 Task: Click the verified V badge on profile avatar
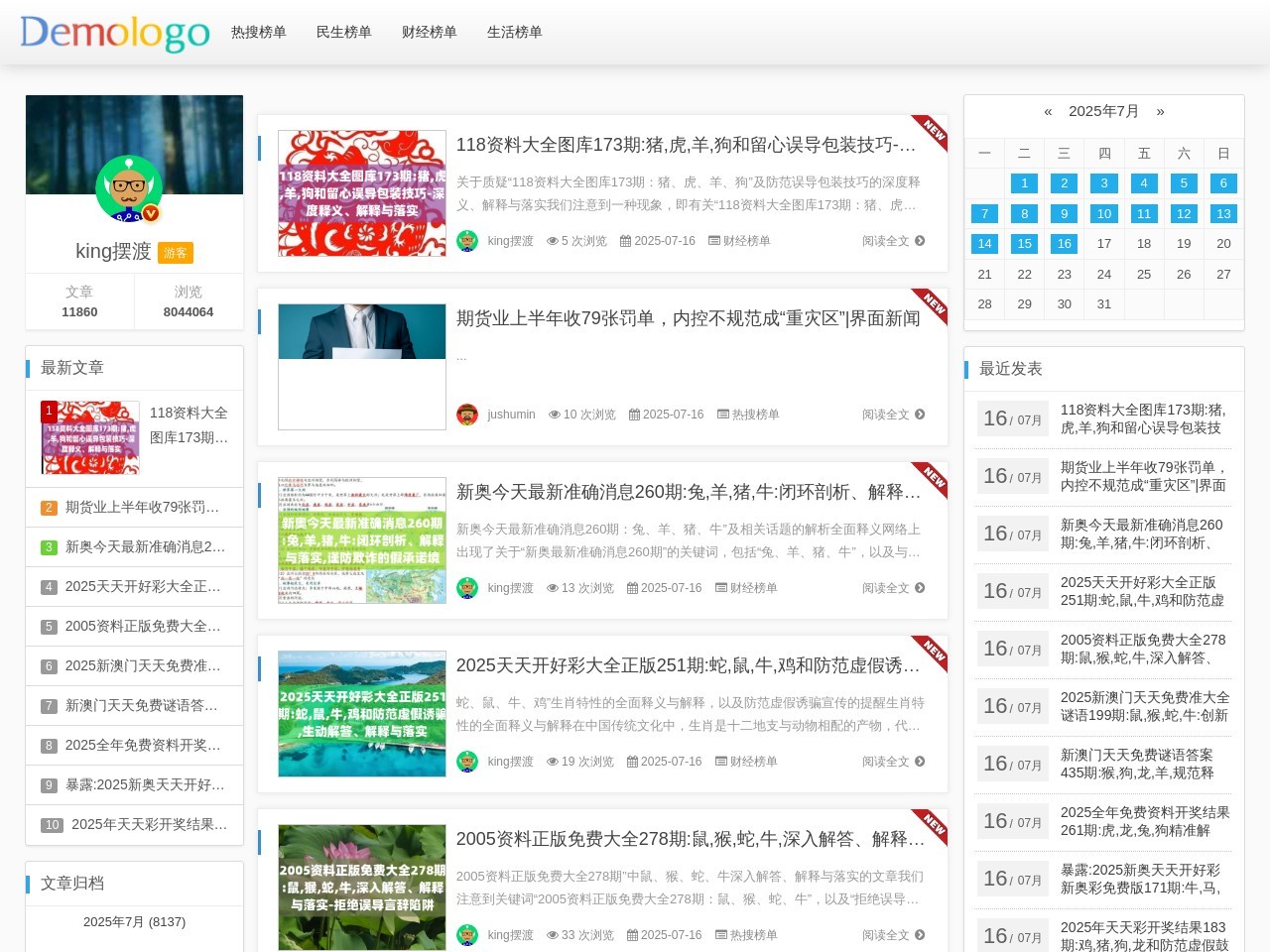[x=151, y=211]
